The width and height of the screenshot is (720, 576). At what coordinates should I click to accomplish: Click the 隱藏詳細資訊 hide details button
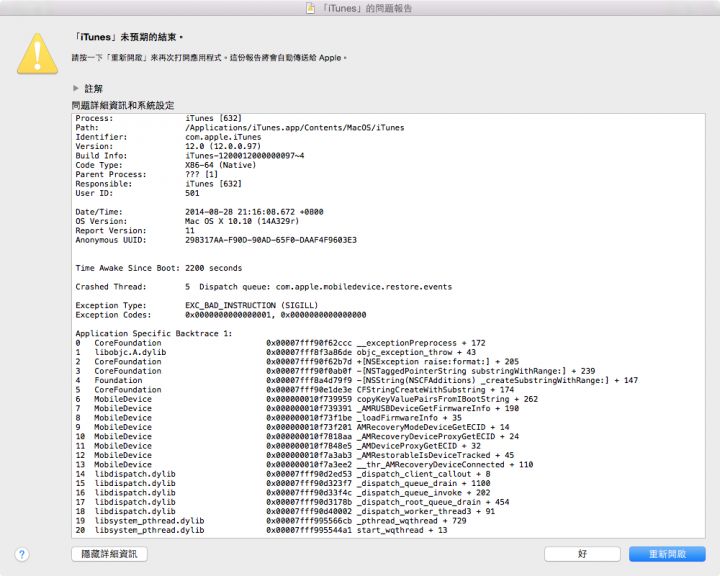(x=109, y=554)
